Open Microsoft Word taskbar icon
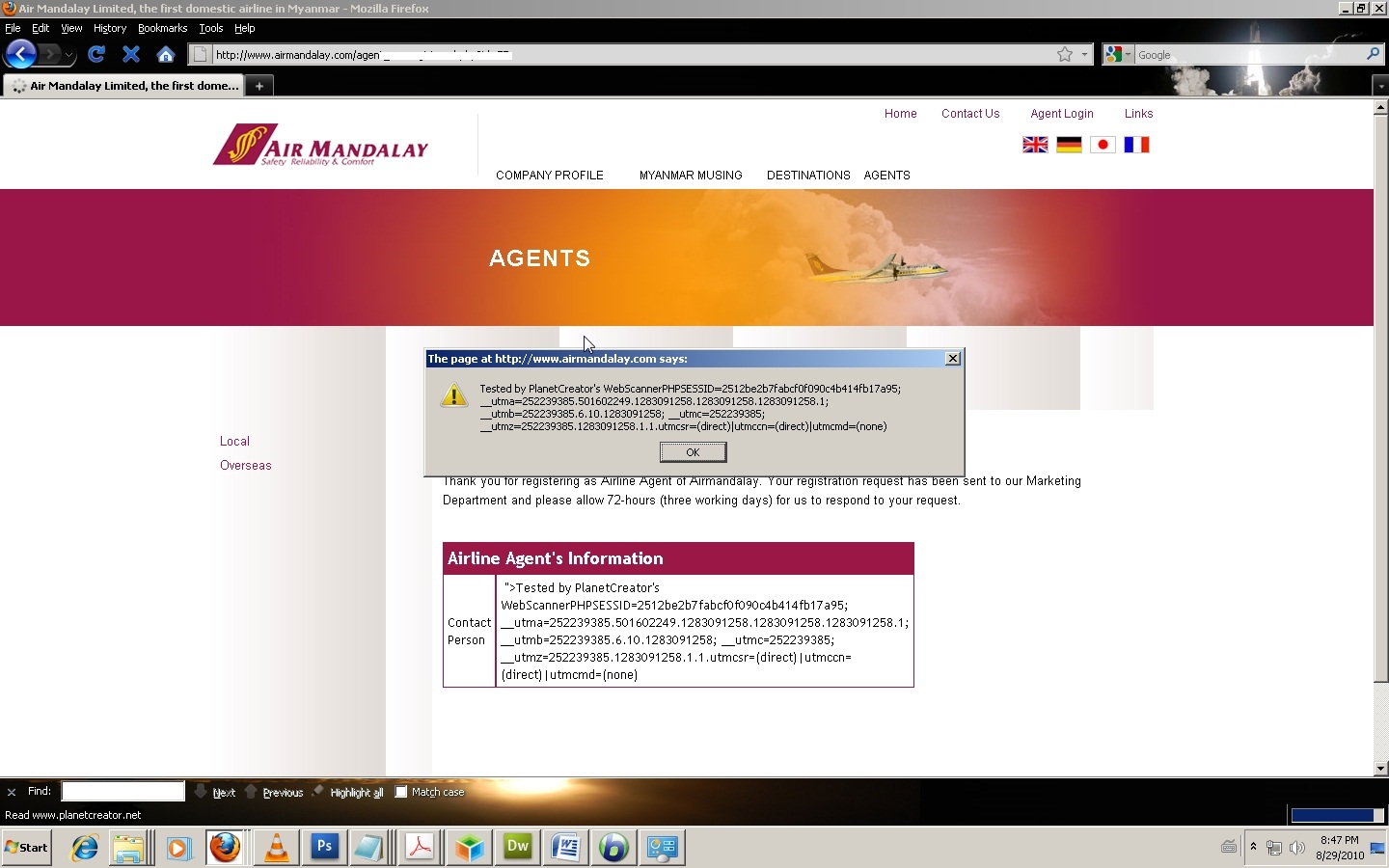 (566, 848)
